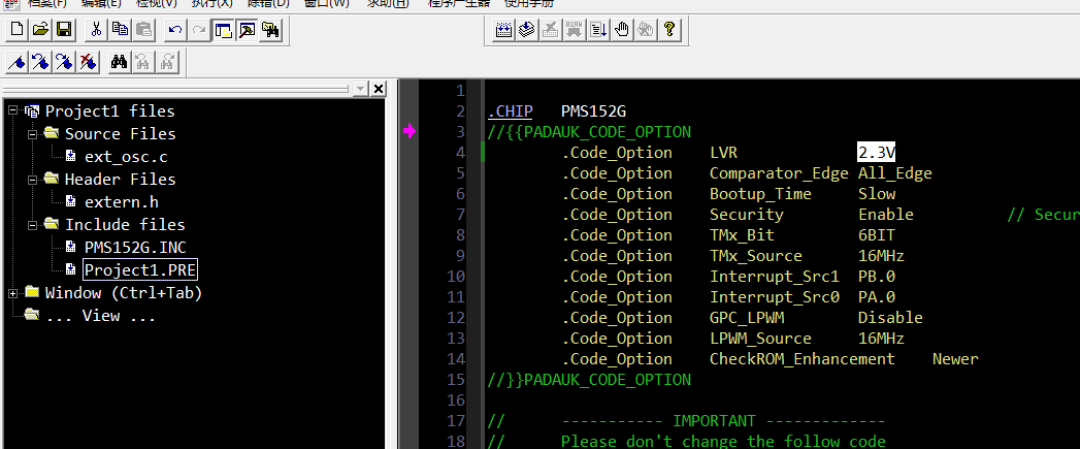Collapse the Source Files folder
Screen dimensions: 1080x449
coord(32,133)
